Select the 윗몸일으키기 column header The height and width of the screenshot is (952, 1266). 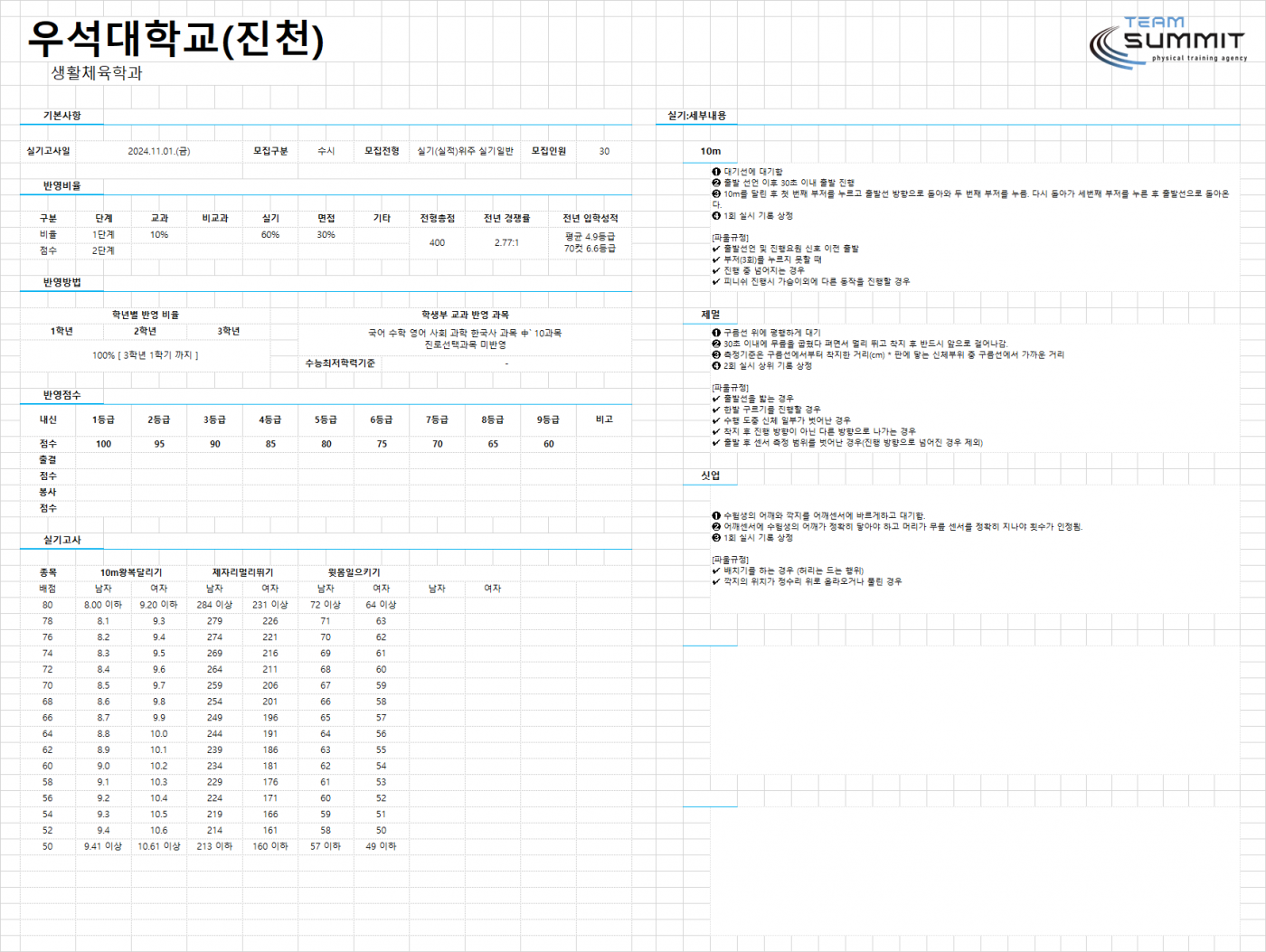click(x=354, y=572)
